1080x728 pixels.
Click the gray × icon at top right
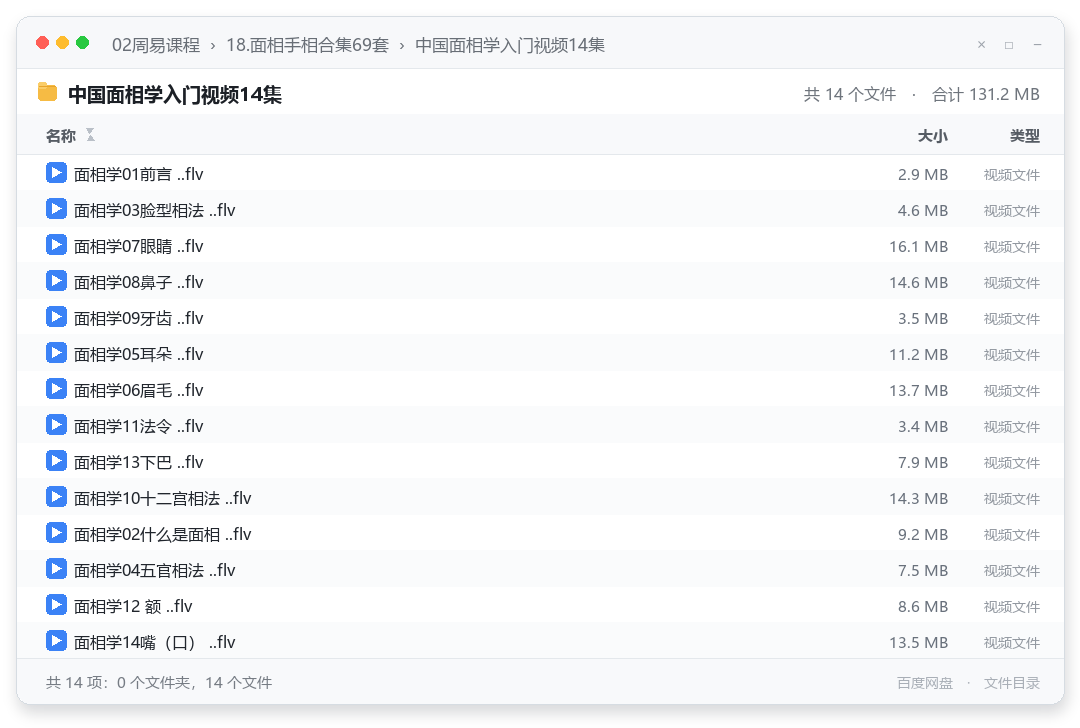(x=982, y=45)
